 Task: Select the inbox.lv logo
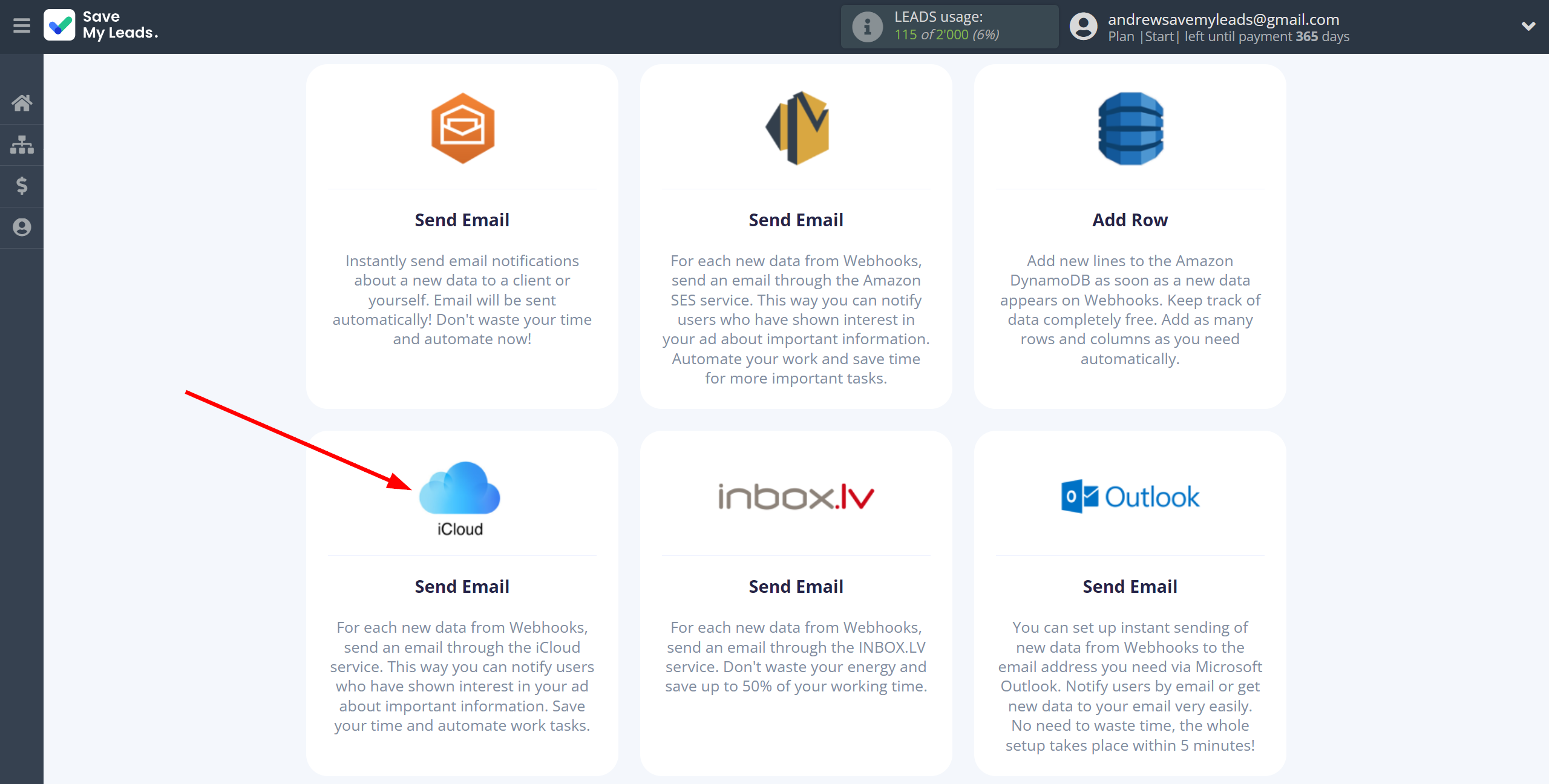coord(796,497)
